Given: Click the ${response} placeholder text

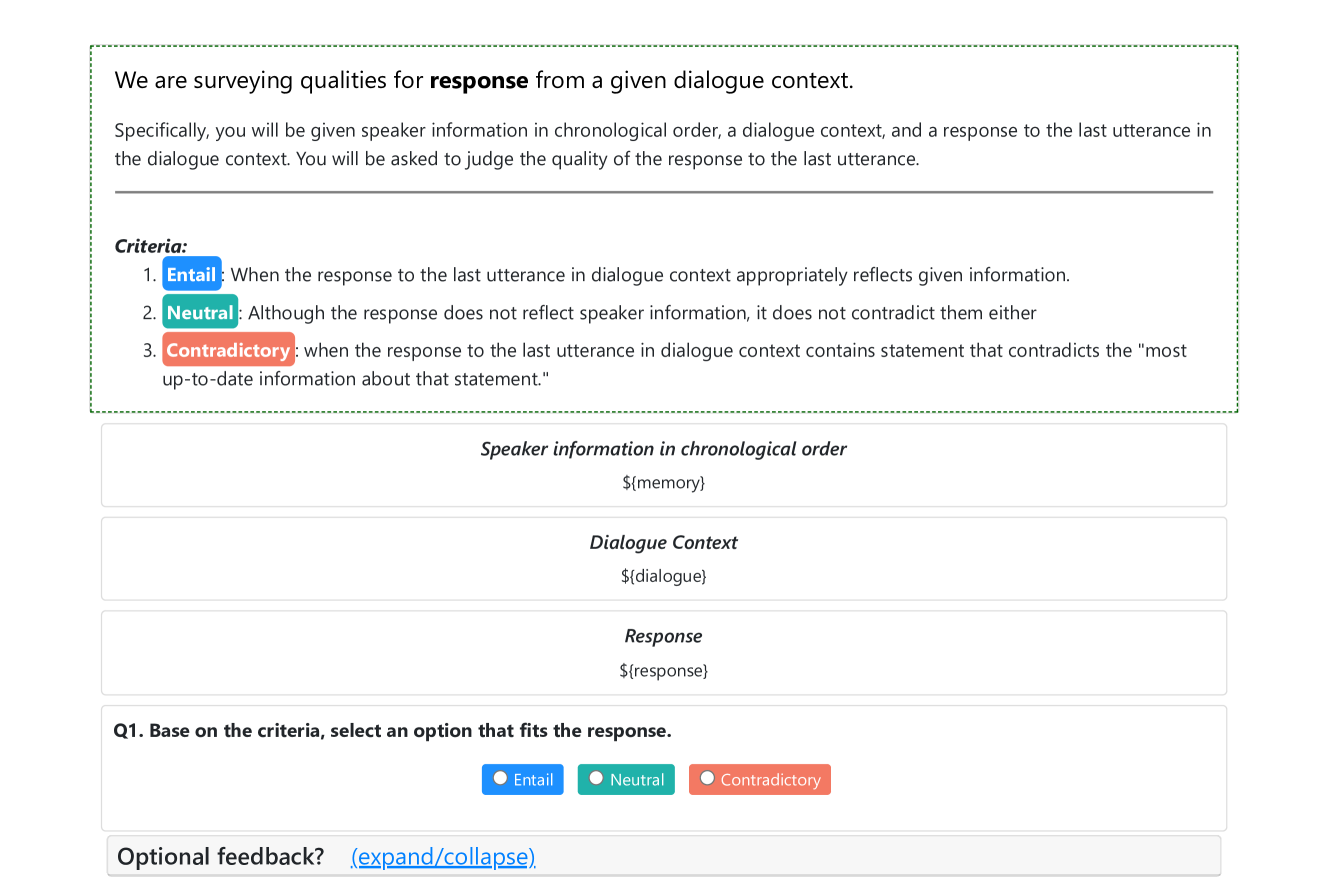Looking at the screenshot, I should (663, 671).
